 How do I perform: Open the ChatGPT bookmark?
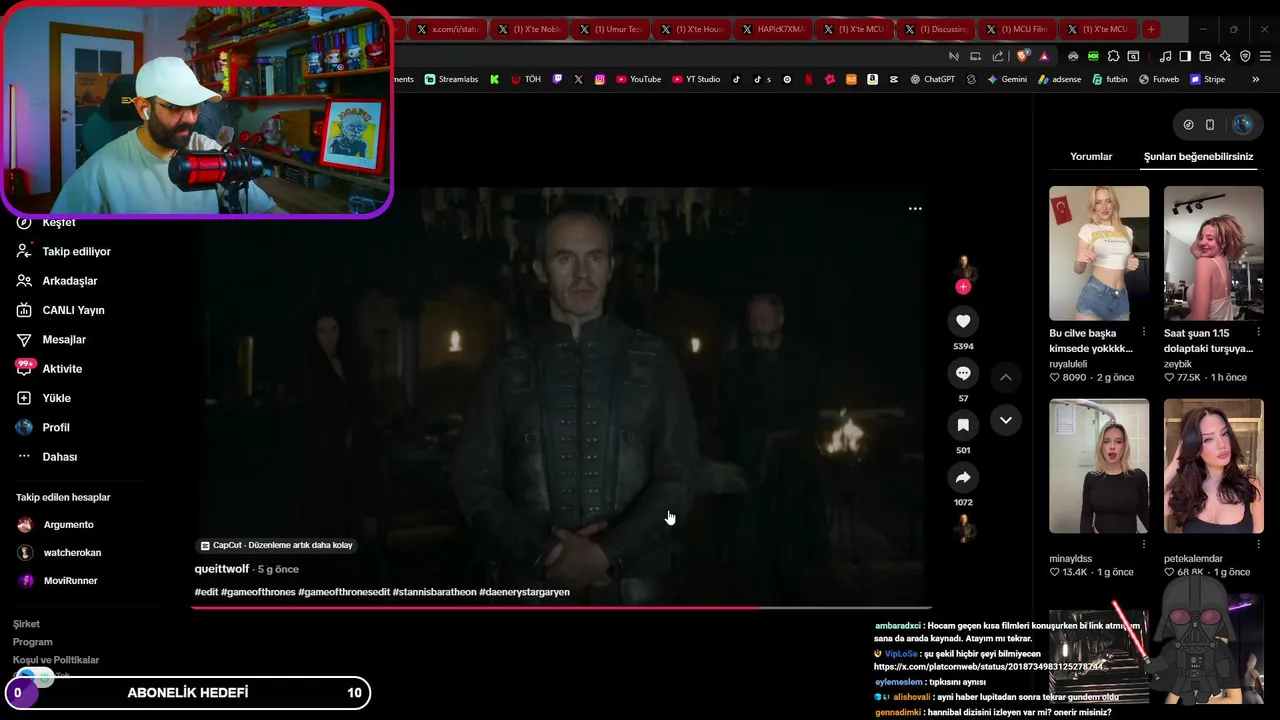(932, 79)
